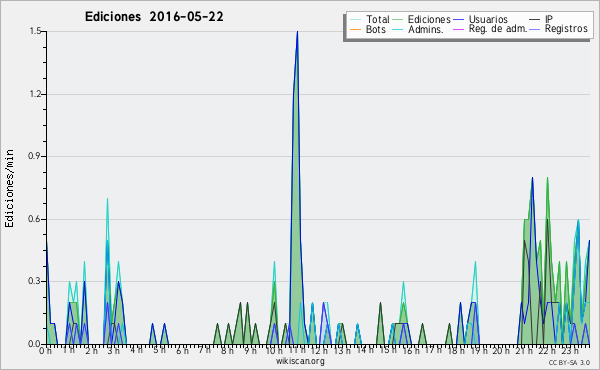Click the x-axis label '4 h'

(x=136, y=350)
